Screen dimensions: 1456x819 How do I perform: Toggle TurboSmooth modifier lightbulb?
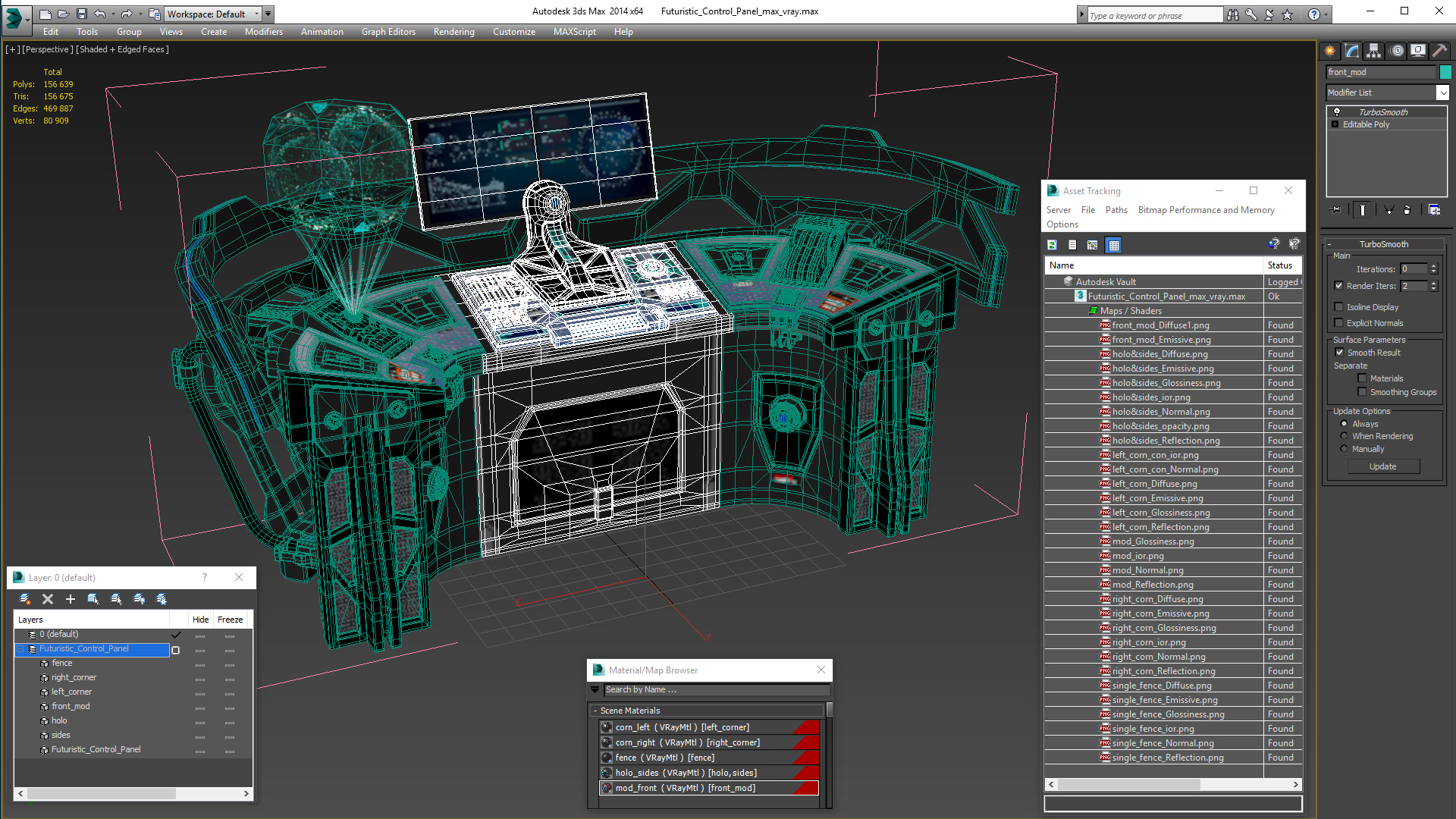click(x=1337, y=112)
